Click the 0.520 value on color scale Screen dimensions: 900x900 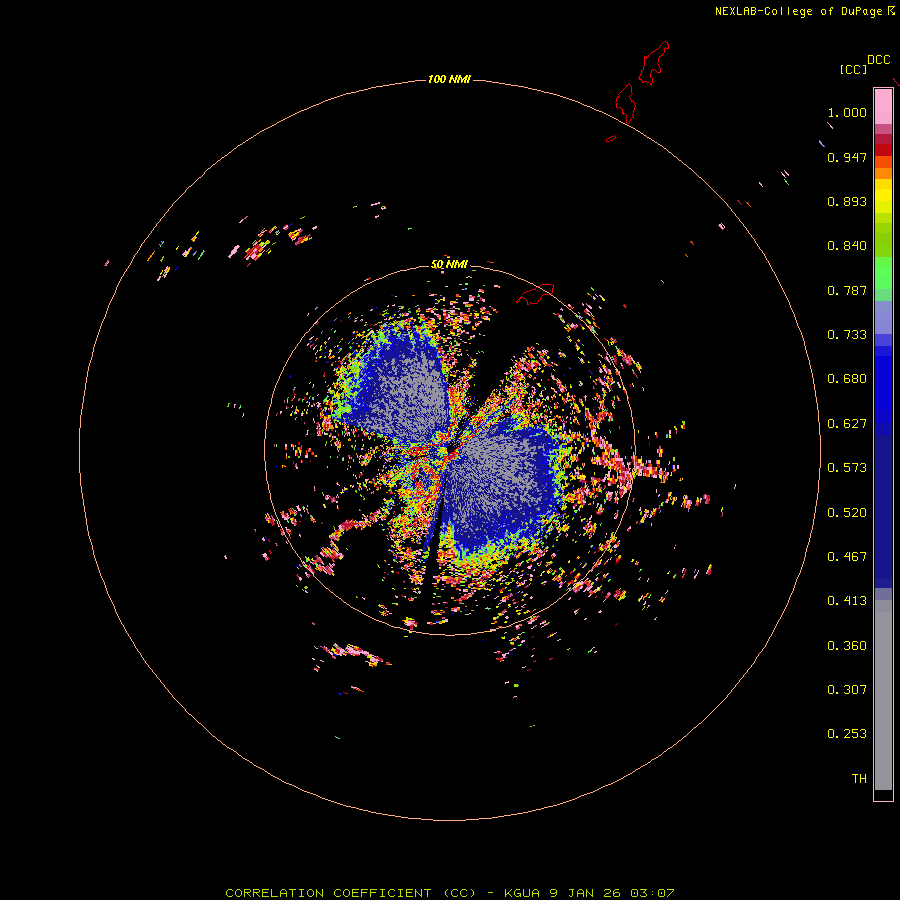[847, 513]
